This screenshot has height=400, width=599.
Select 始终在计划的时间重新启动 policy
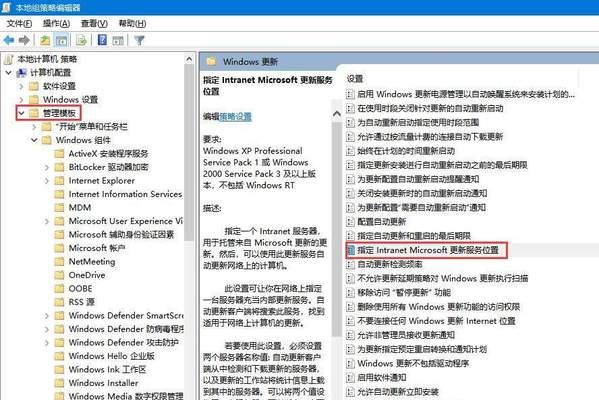click(x=406, y=151)
